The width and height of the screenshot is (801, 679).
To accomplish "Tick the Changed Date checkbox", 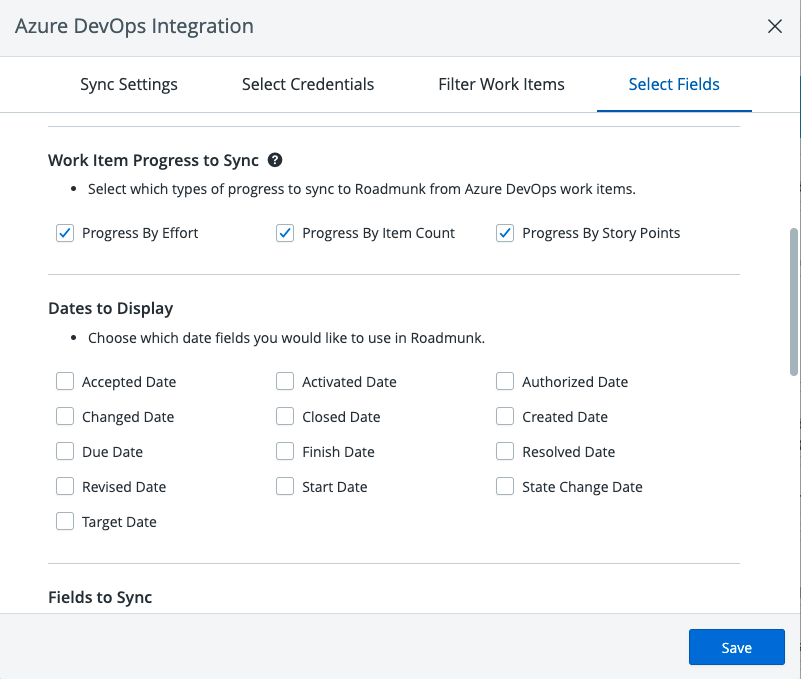I will (x=65, y=416).
